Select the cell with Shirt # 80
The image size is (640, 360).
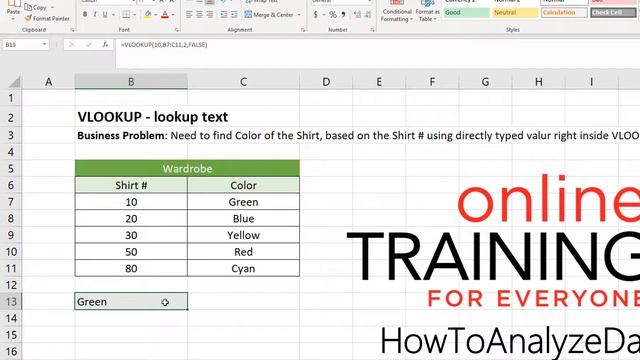click(131, 269)
